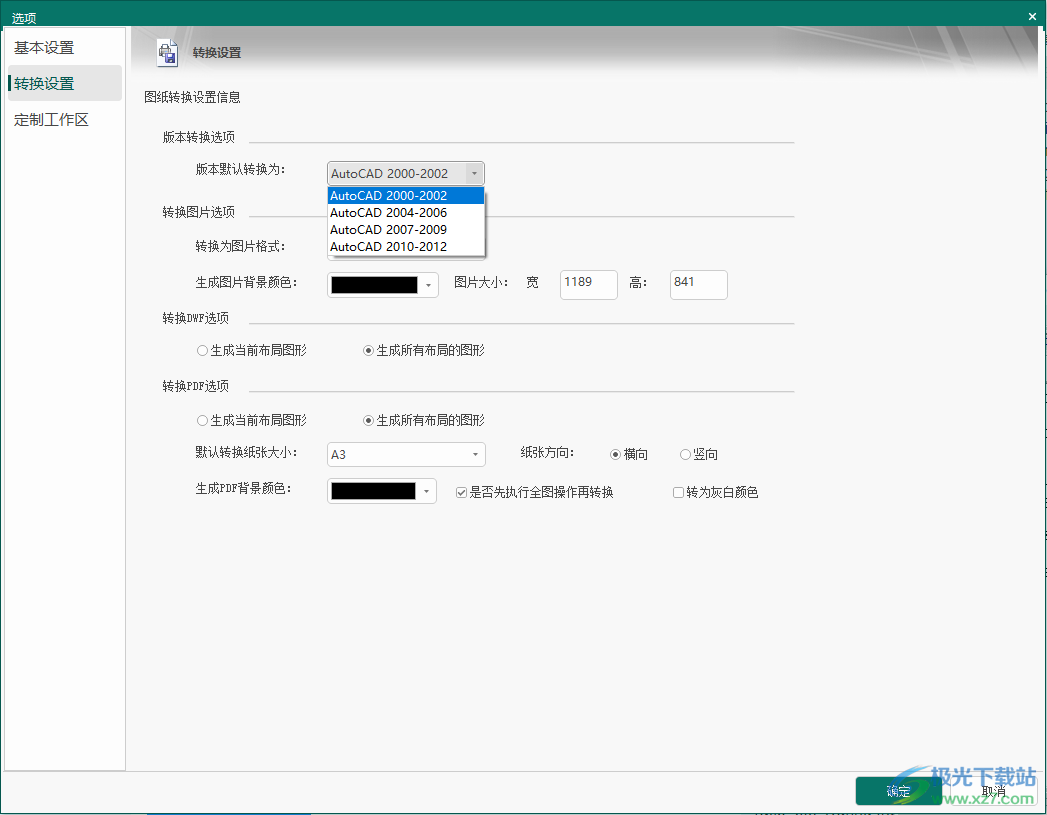Screen dimensions: 1047x815
Task: Choose AutoCAD 2010-2012 version option
Action: coord(406,246)
